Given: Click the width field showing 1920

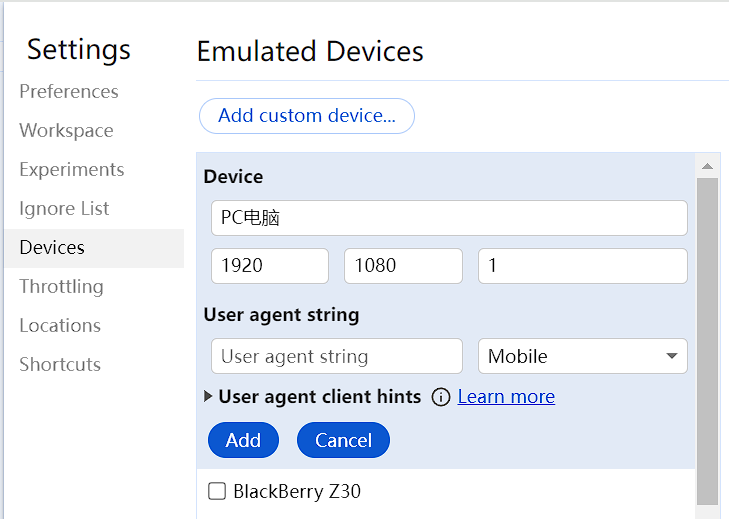Looking at the screenshot, I should tap(270, 266).
